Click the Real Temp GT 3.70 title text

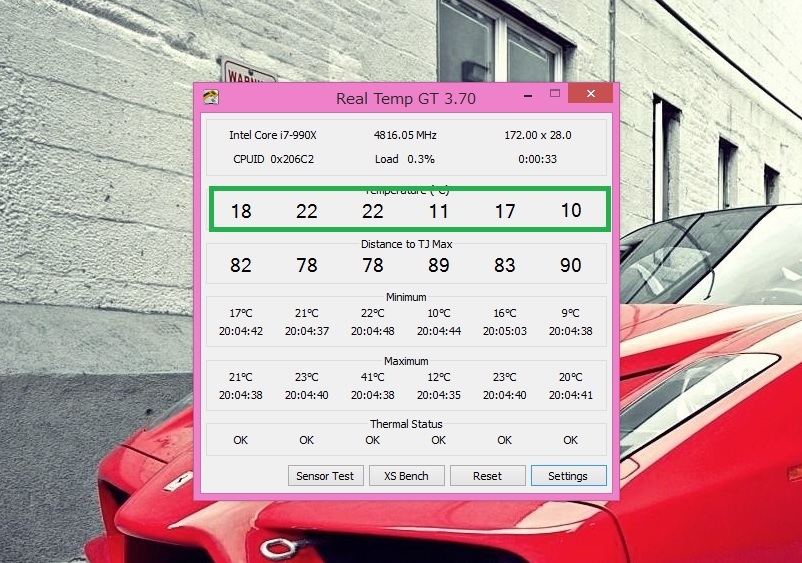coord(406,98)
